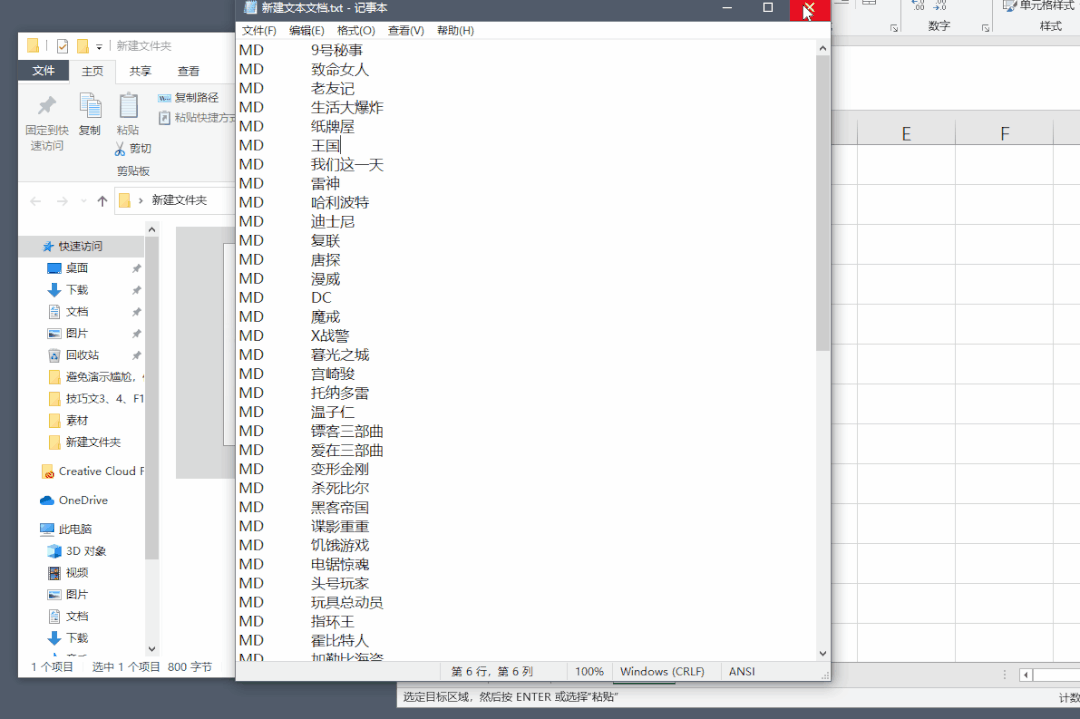Click the 单元格样式 icon in Excel ribbon

[1008, 5]
